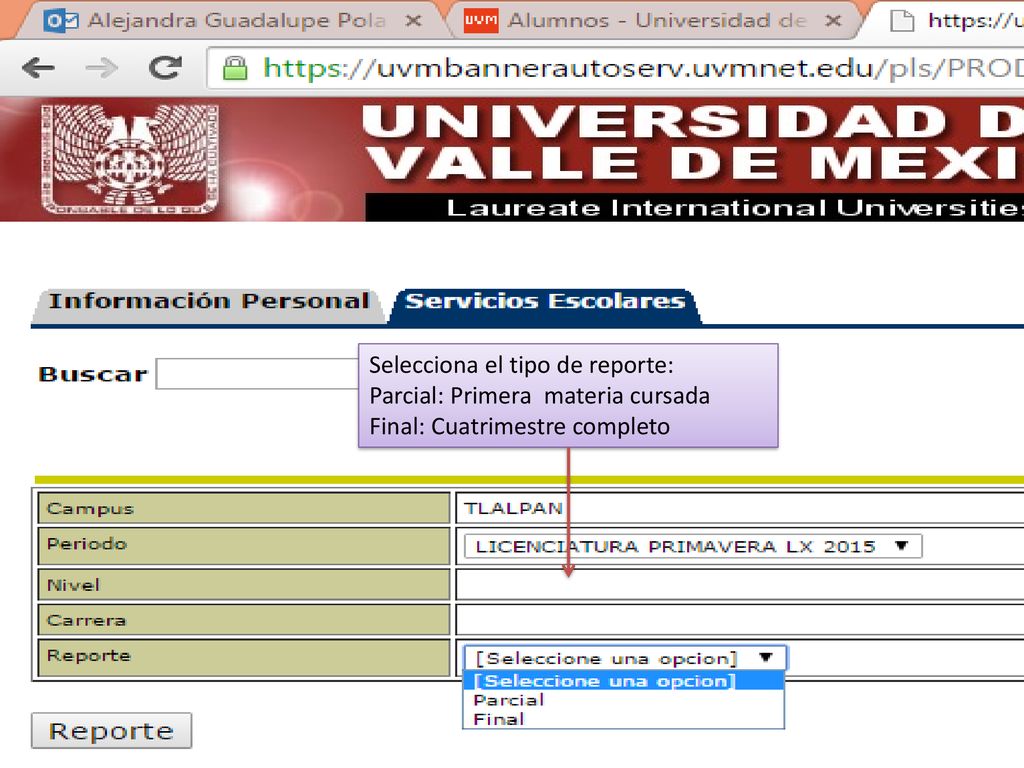The image size is (1024, 768).
Task: Click the Outlook favicon on first tab
Action: coord(61,21)
